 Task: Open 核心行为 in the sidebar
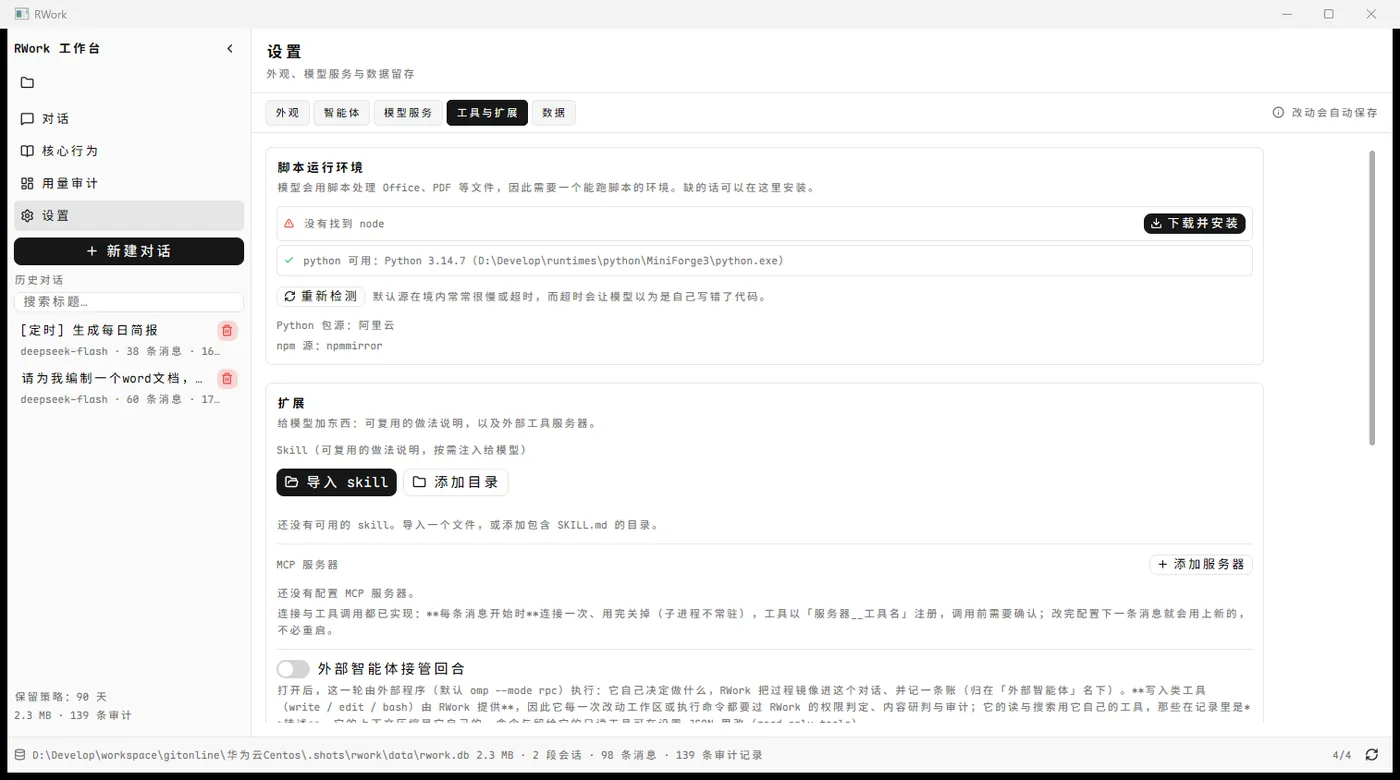click(129, 151)
